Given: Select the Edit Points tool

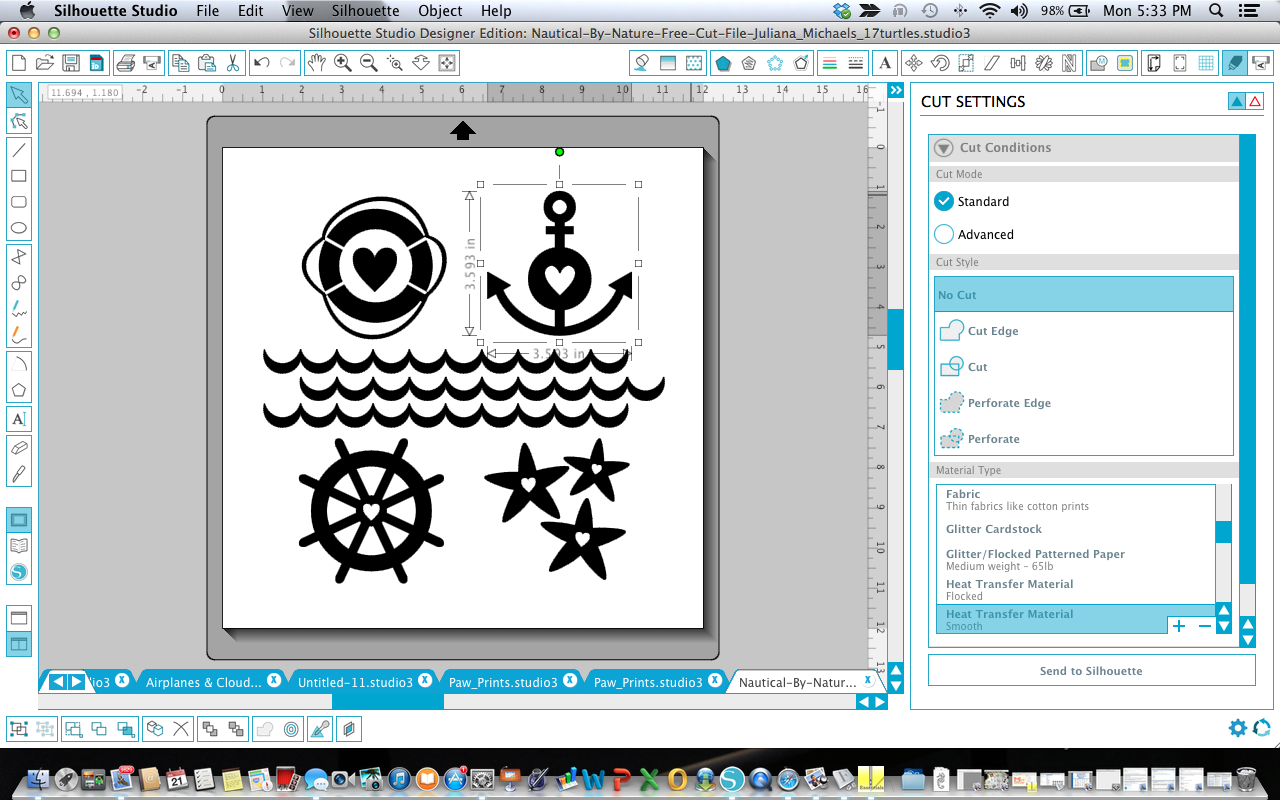Looking at the screenshot, I should 19,121.
